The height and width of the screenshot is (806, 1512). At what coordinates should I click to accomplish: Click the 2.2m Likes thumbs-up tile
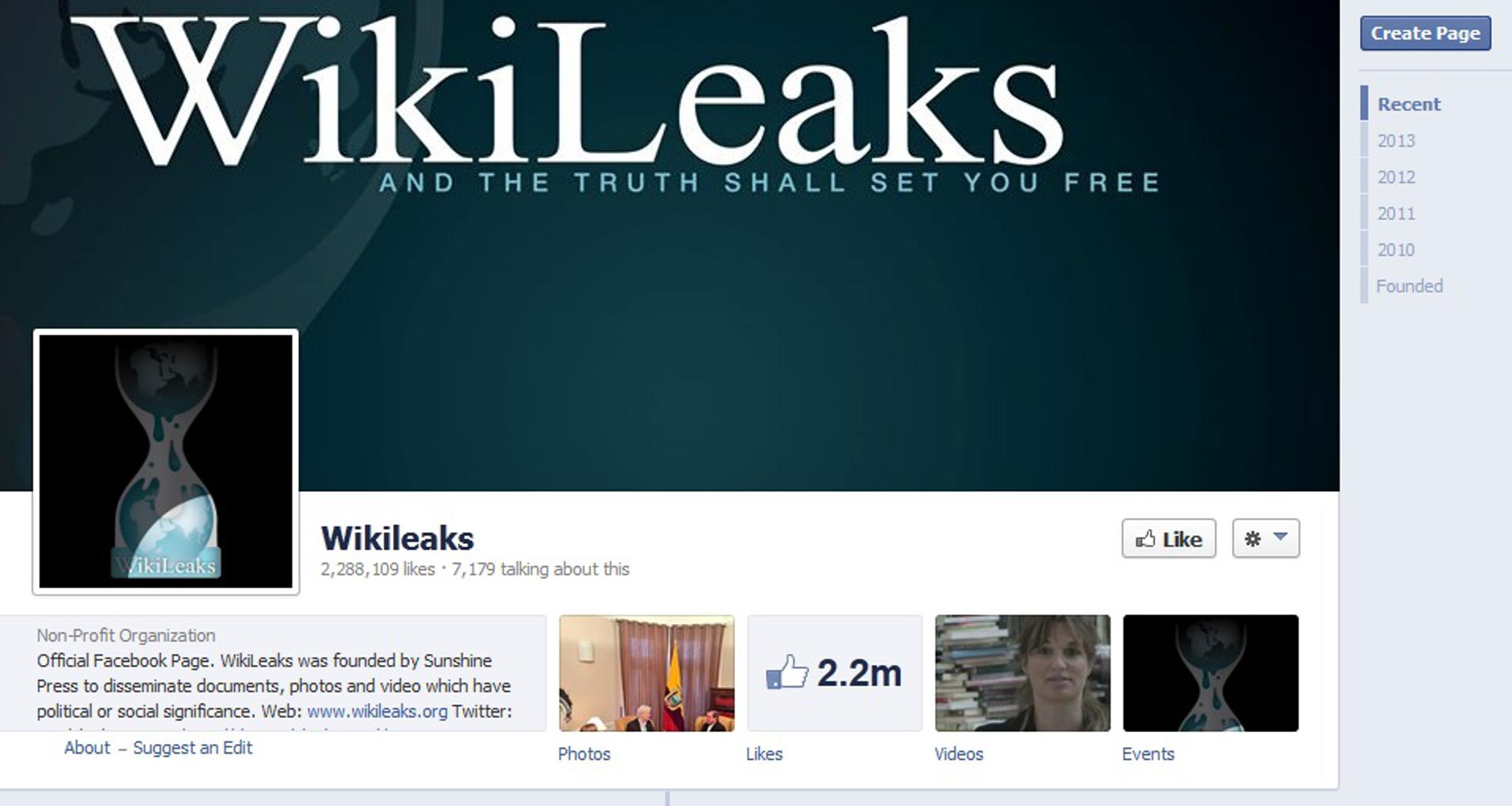point(835,673)
